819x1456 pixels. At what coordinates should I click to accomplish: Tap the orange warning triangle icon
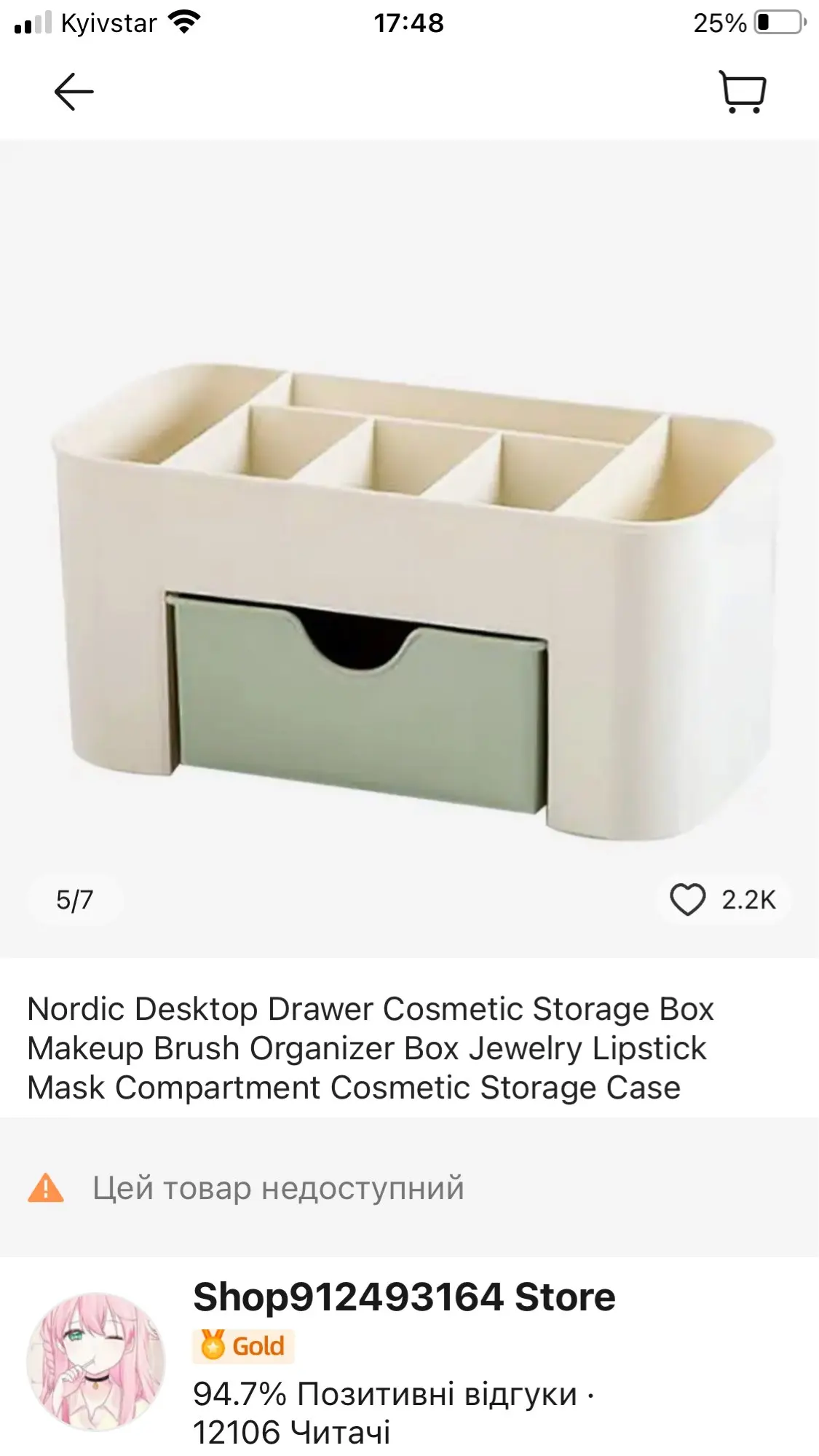coord(46,1187)
